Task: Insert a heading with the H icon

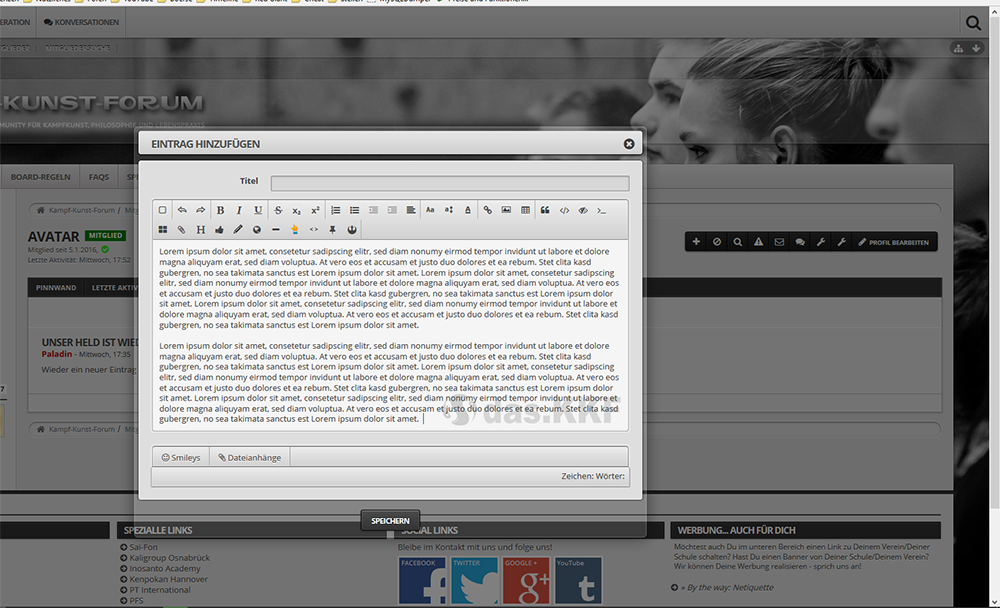Action: (x=200, y=229)
